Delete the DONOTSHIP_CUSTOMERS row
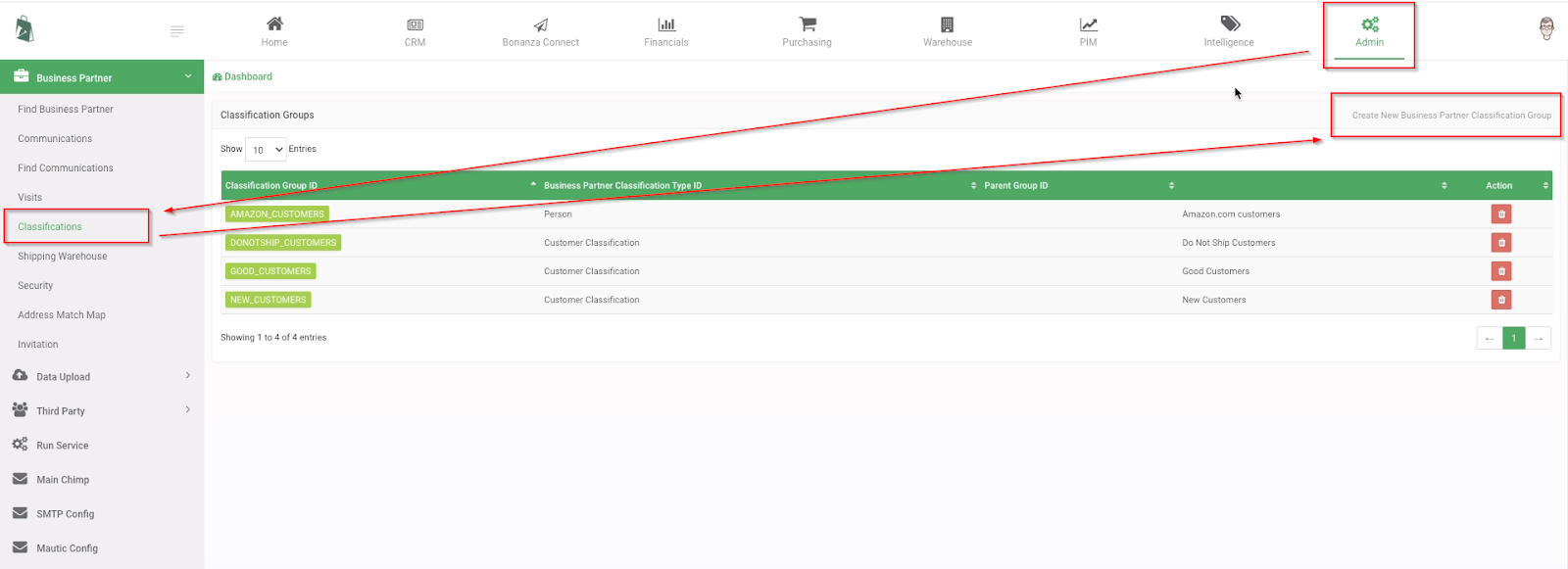The width and height of the screenshot is (1568, 569). pyautogui.click(x=1501, y=242)
